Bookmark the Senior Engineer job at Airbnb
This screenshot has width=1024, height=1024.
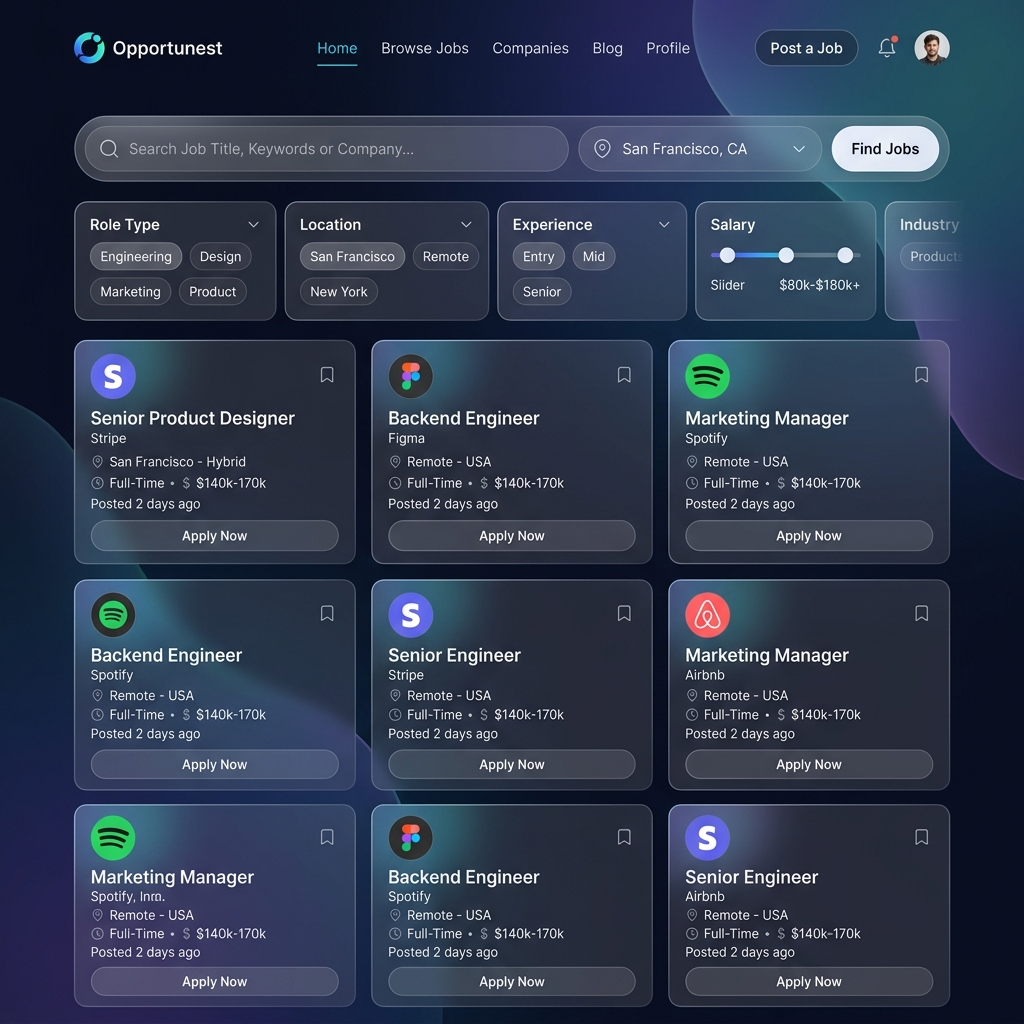pyautogui.click(x=921, y=837)
